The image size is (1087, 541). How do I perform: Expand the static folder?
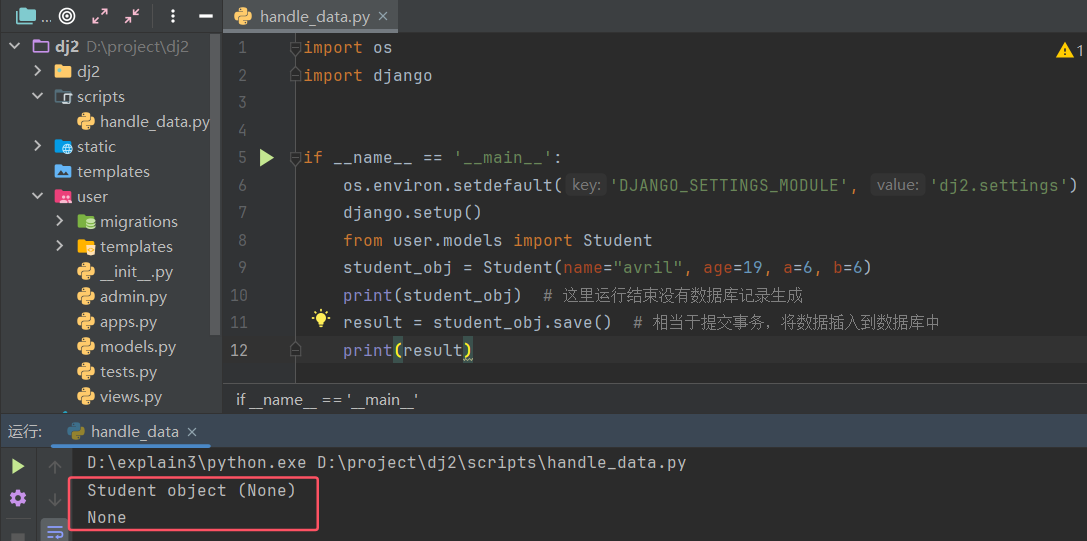click(x=37, y=146)
